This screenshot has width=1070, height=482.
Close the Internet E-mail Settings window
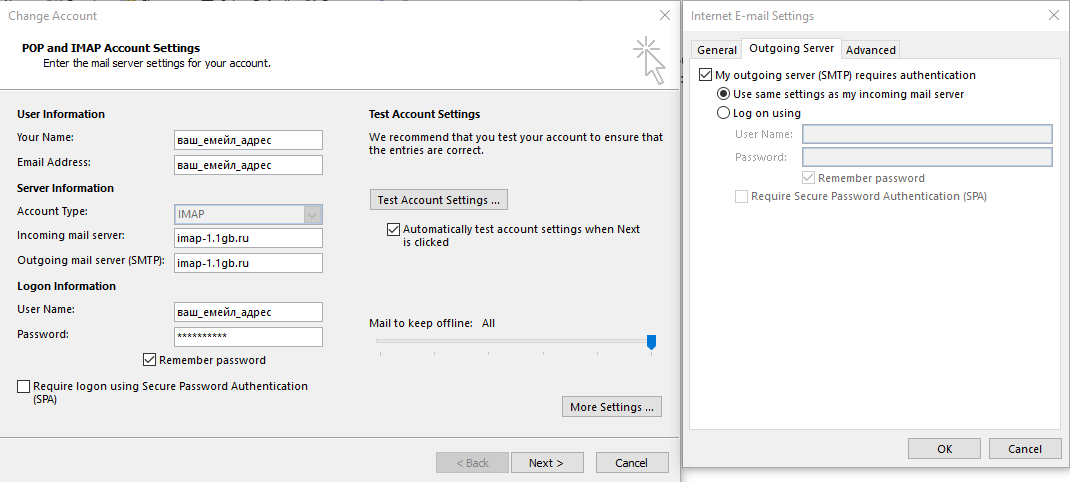pos(1053,16)
